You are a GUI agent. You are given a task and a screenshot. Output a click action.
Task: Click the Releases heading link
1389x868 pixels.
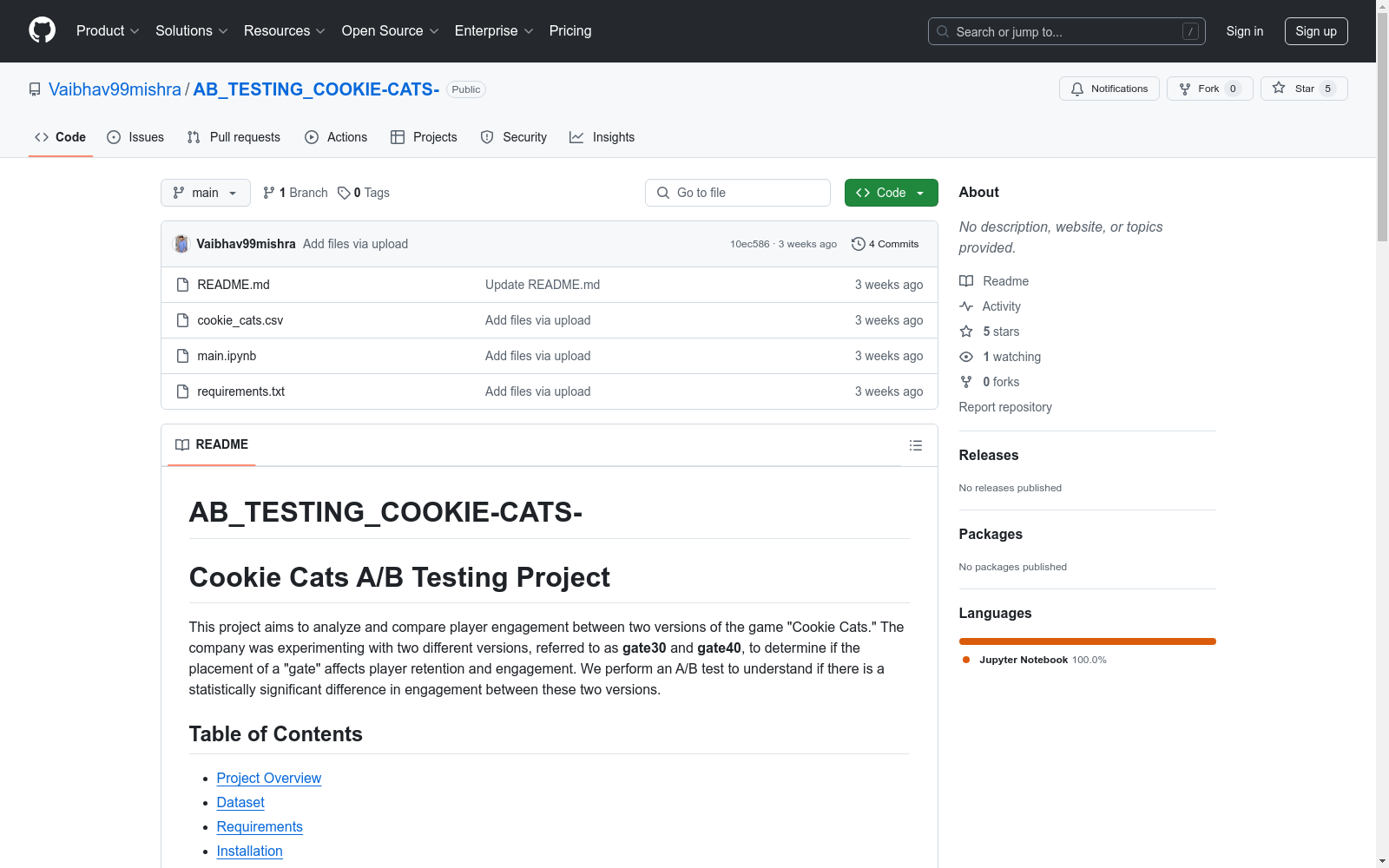pyautogui.click(x=989, y=455)
